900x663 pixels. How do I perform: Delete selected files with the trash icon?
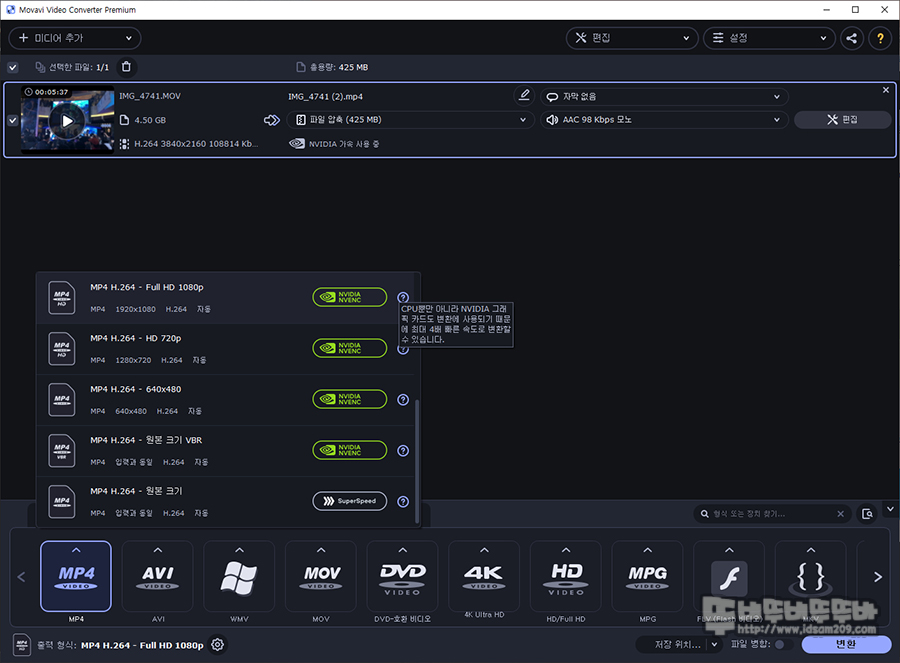[x=126, y=67]
